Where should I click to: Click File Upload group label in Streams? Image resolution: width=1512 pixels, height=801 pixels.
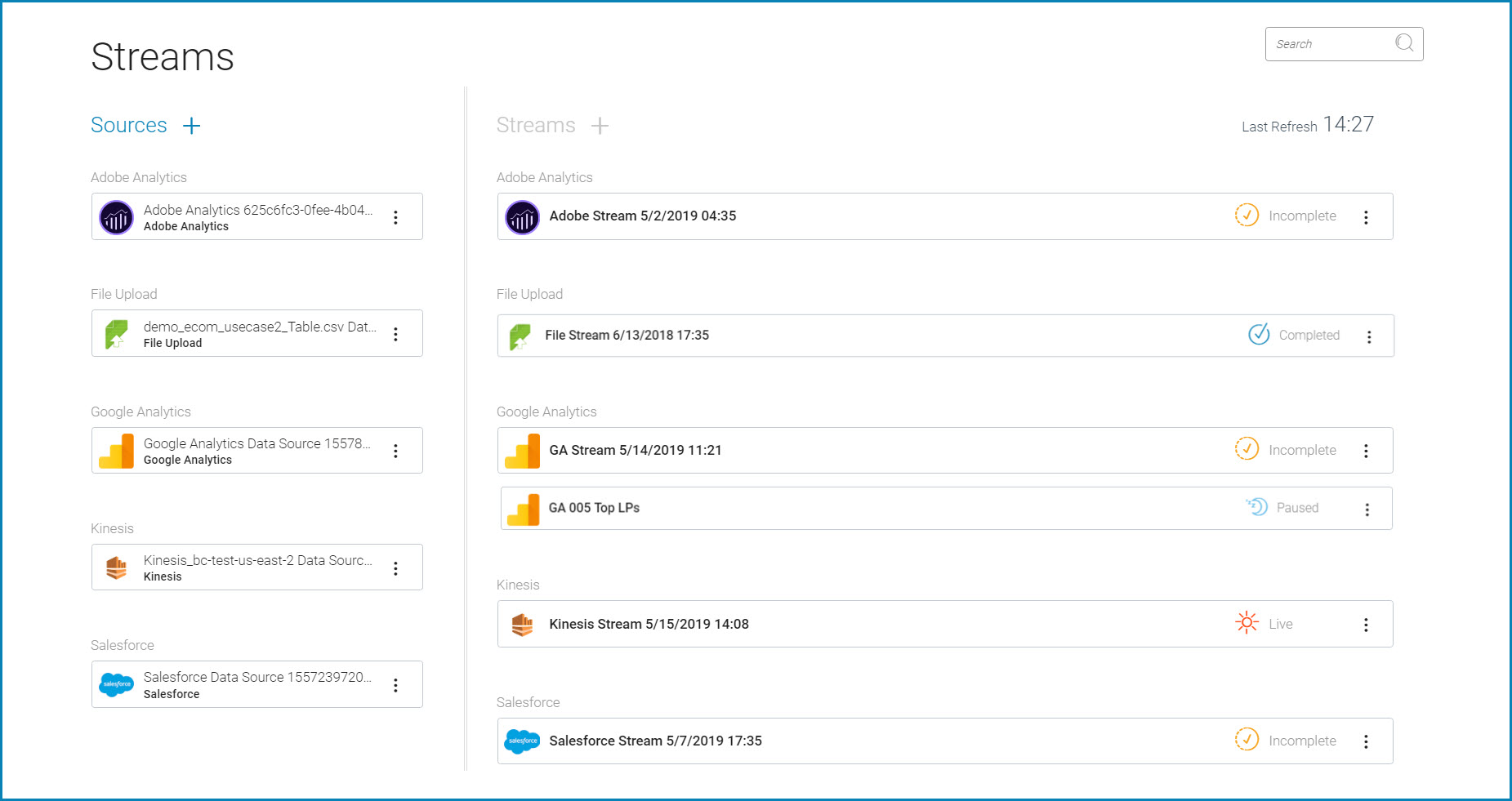click(529, 294)
